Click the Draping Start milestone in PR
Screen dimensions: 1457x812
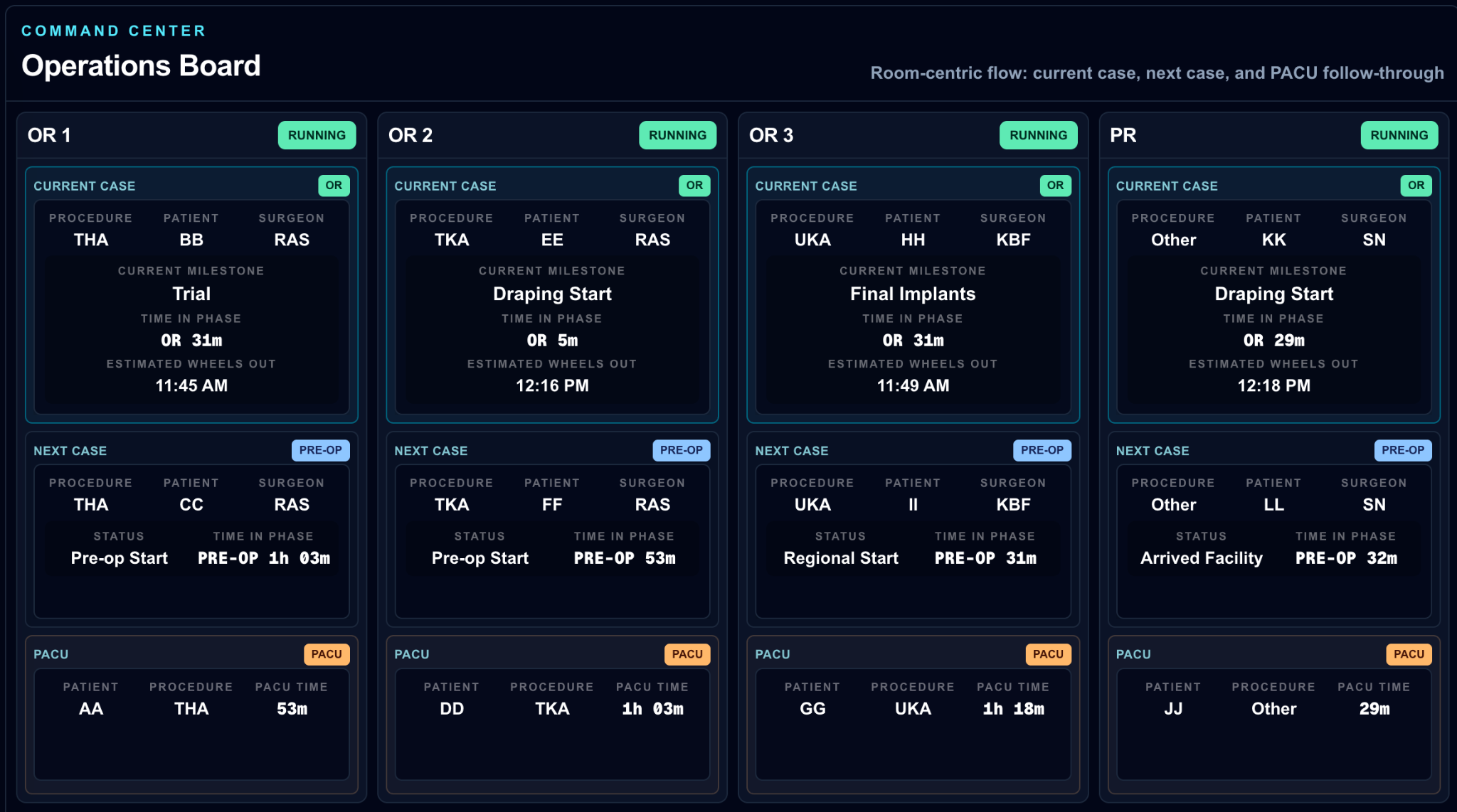(x=1273, y=294)
